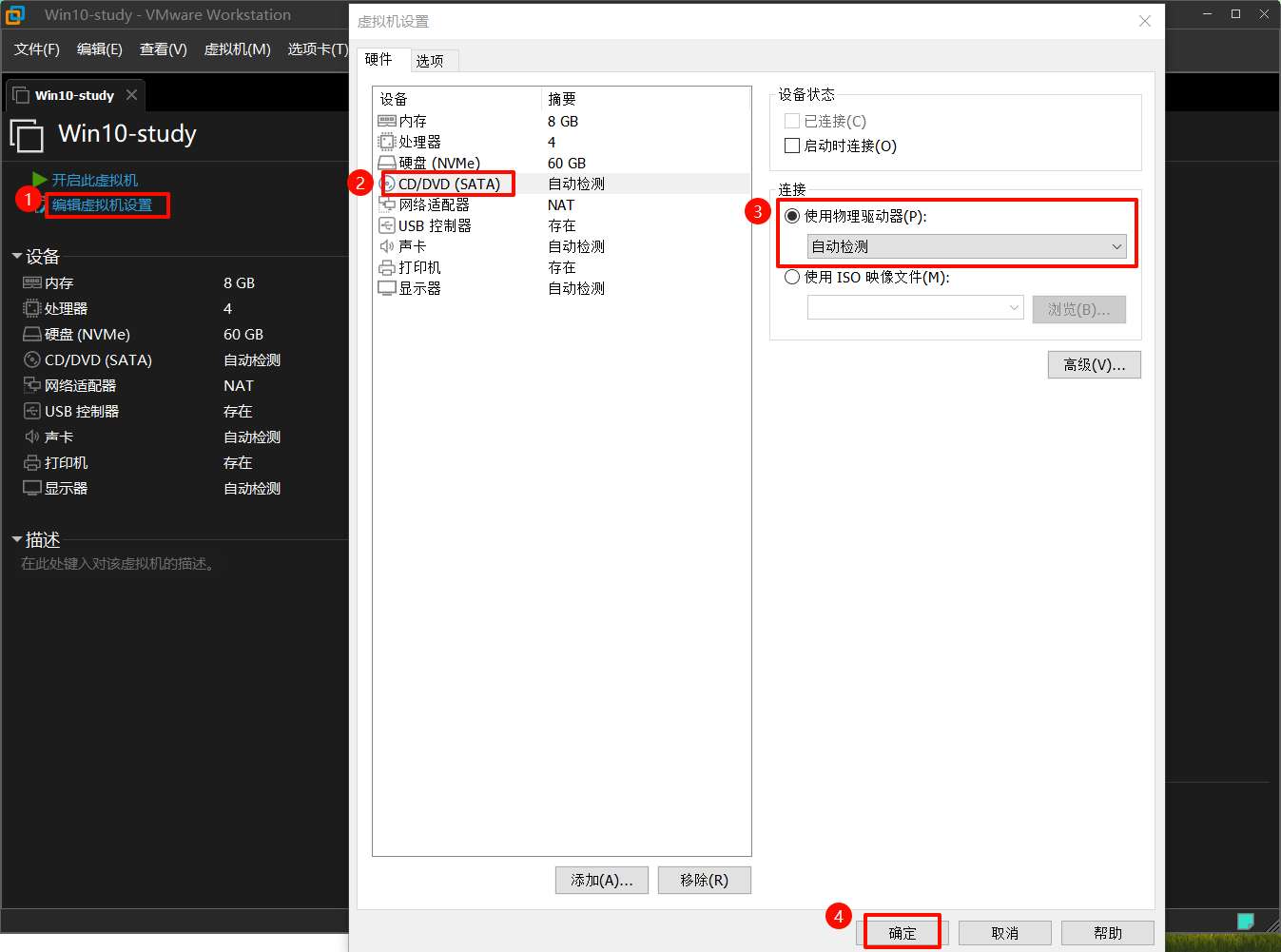The image size is (1281, 952).
Task: Click the VMware Workstation logo icon
Action: [15, 14]
